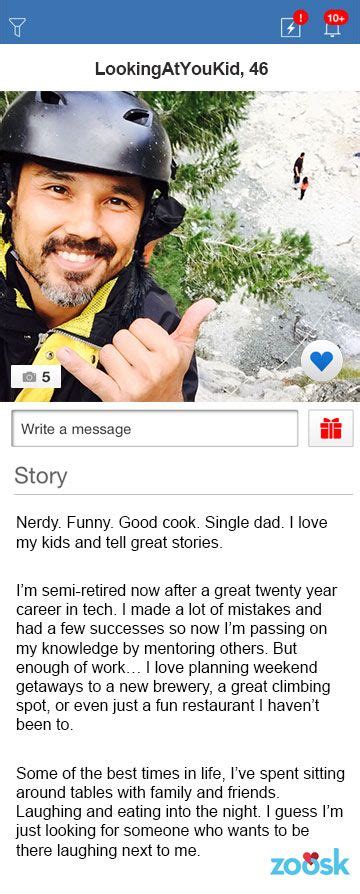This screenshot has width=360, height=894.
Task: Focus the Write a message field
Action: [155, 428]
